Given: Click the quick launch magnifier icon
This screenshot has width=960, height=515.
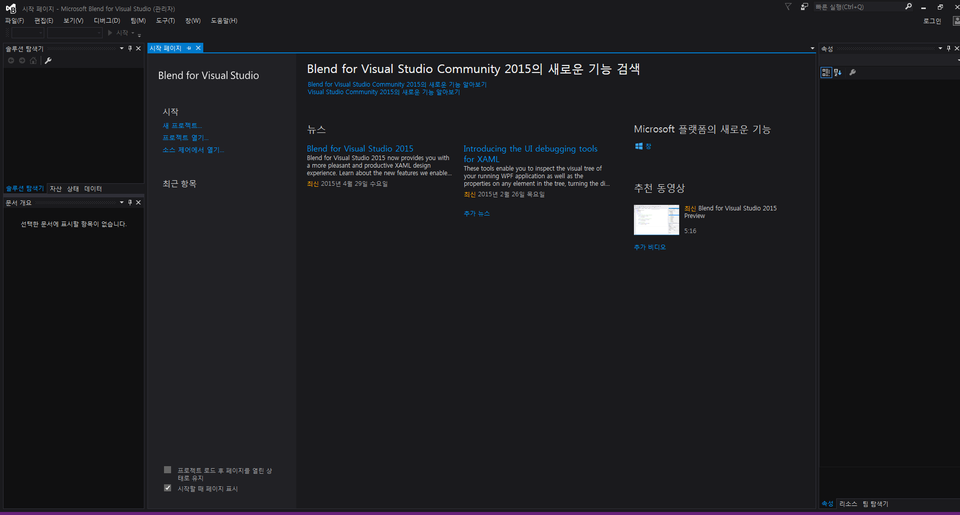Looking at the screenshot, I should point(909,7).
